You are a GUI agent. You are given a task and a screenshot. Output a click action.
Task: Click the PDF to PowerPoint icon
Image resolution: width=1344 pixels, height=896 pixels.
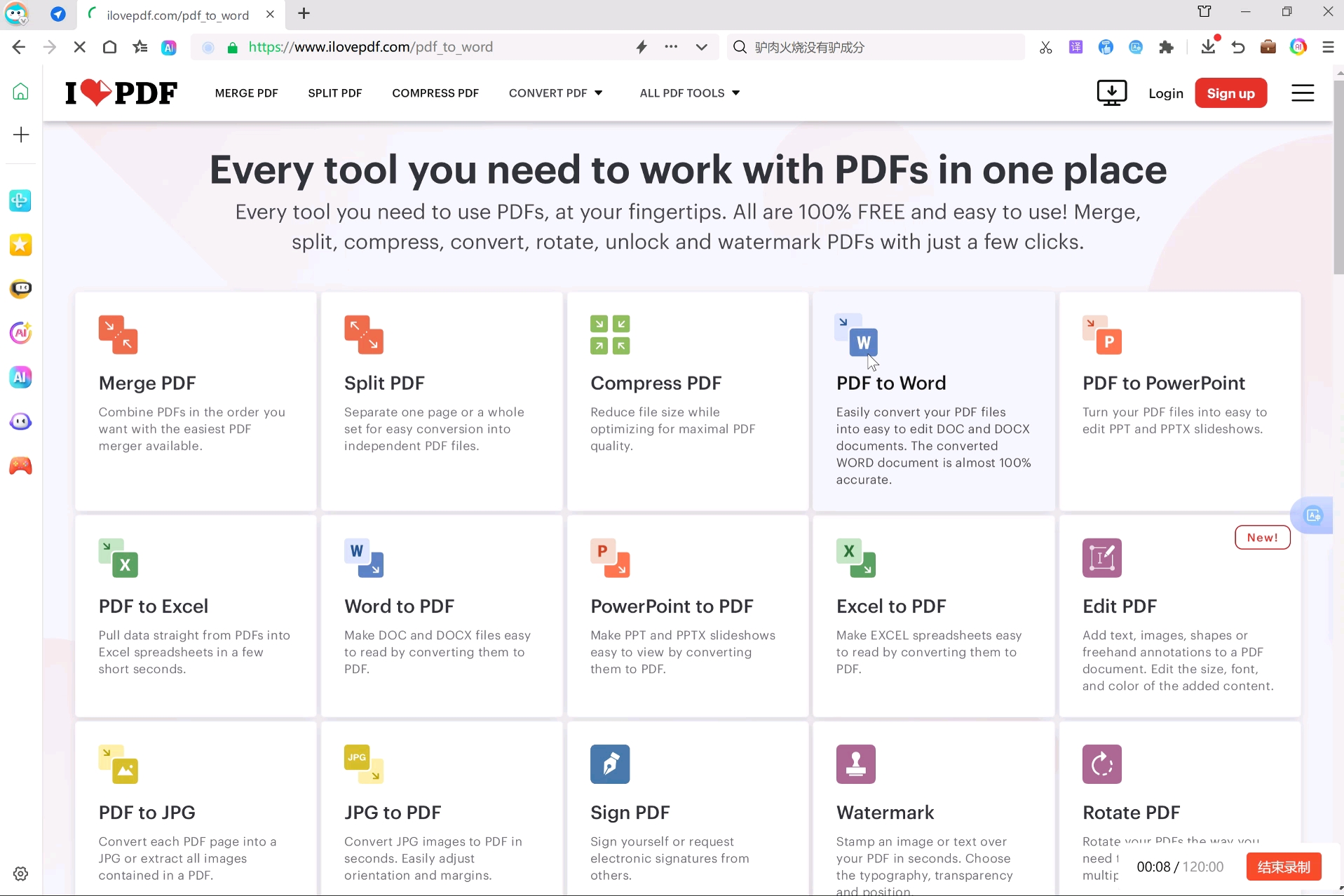[x=1102, y=335]
